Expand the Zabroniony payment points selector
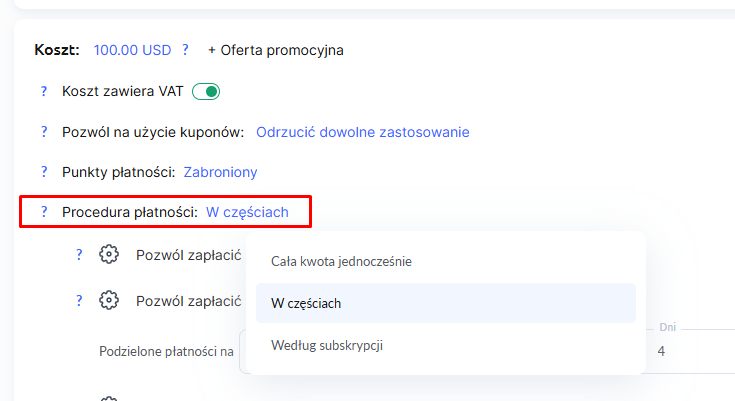The width and height of the screenshot is (735, 401). tap(220, 172)
